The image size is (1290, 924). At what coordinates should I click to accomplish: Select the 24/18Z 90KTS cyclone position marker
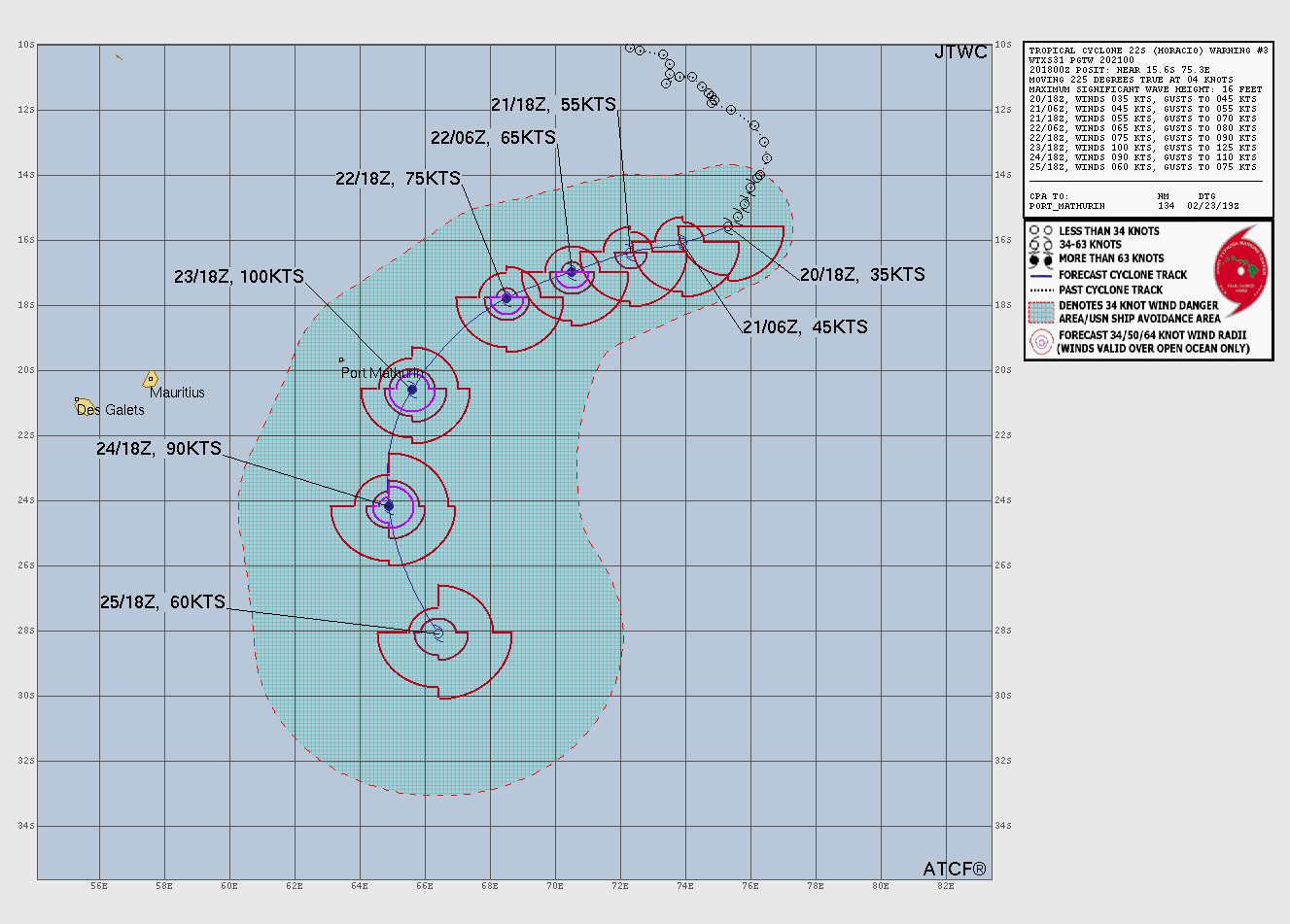pyautogui.click(x=389, y=506)
